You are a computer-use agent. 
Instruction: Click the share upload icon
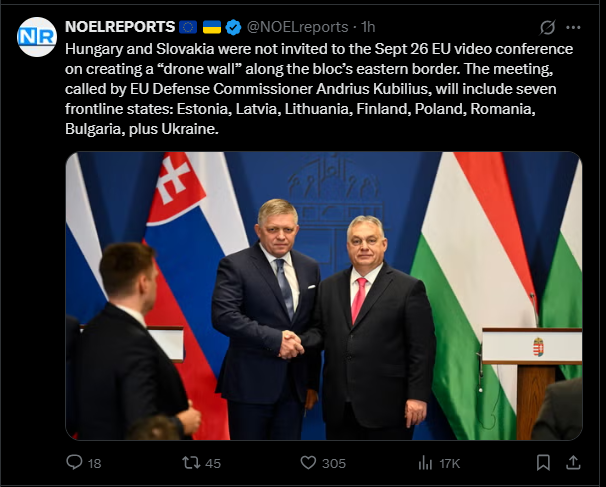point(574,462)
